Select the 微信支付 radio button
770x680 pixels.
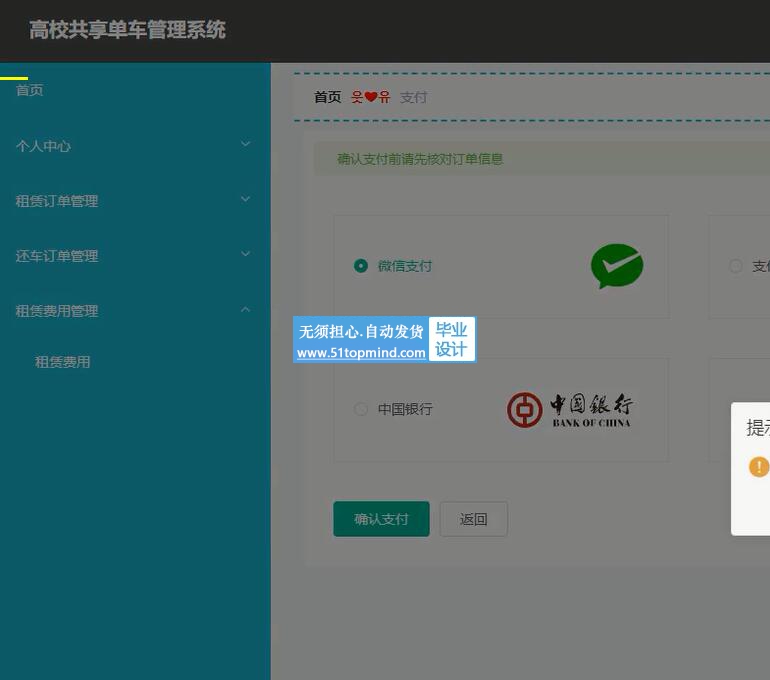tap(360, 266)
